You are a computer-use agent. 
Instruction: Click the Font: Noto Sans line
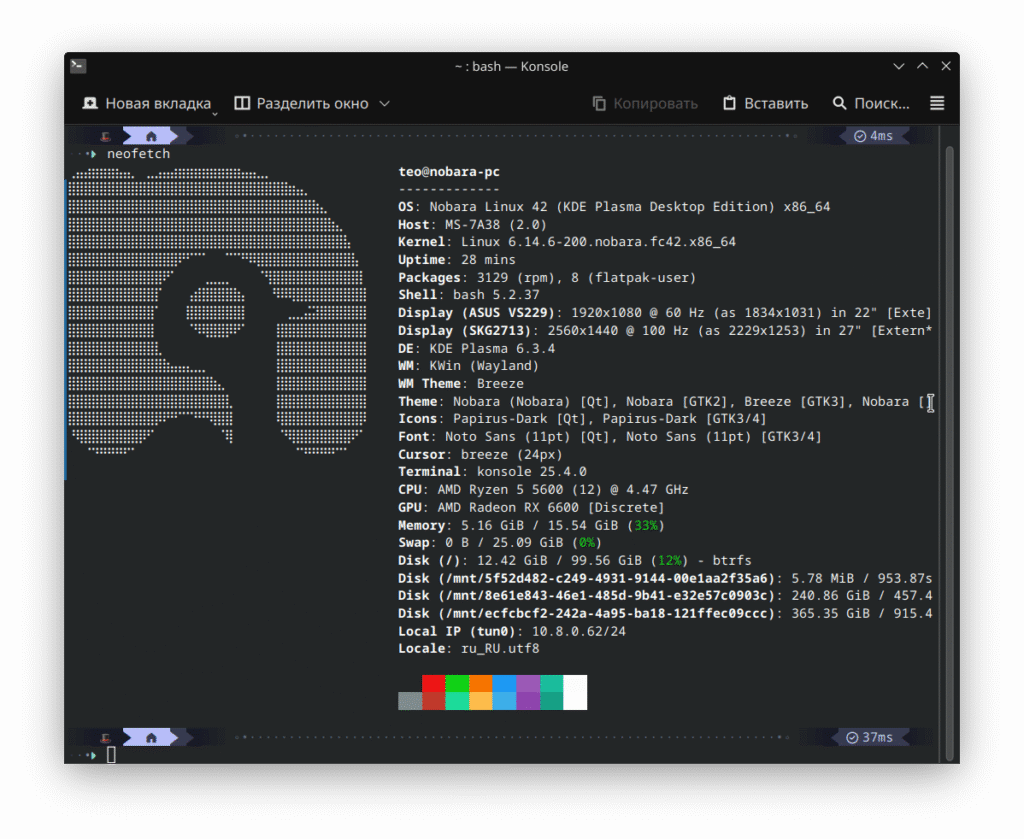pos(610,437)
